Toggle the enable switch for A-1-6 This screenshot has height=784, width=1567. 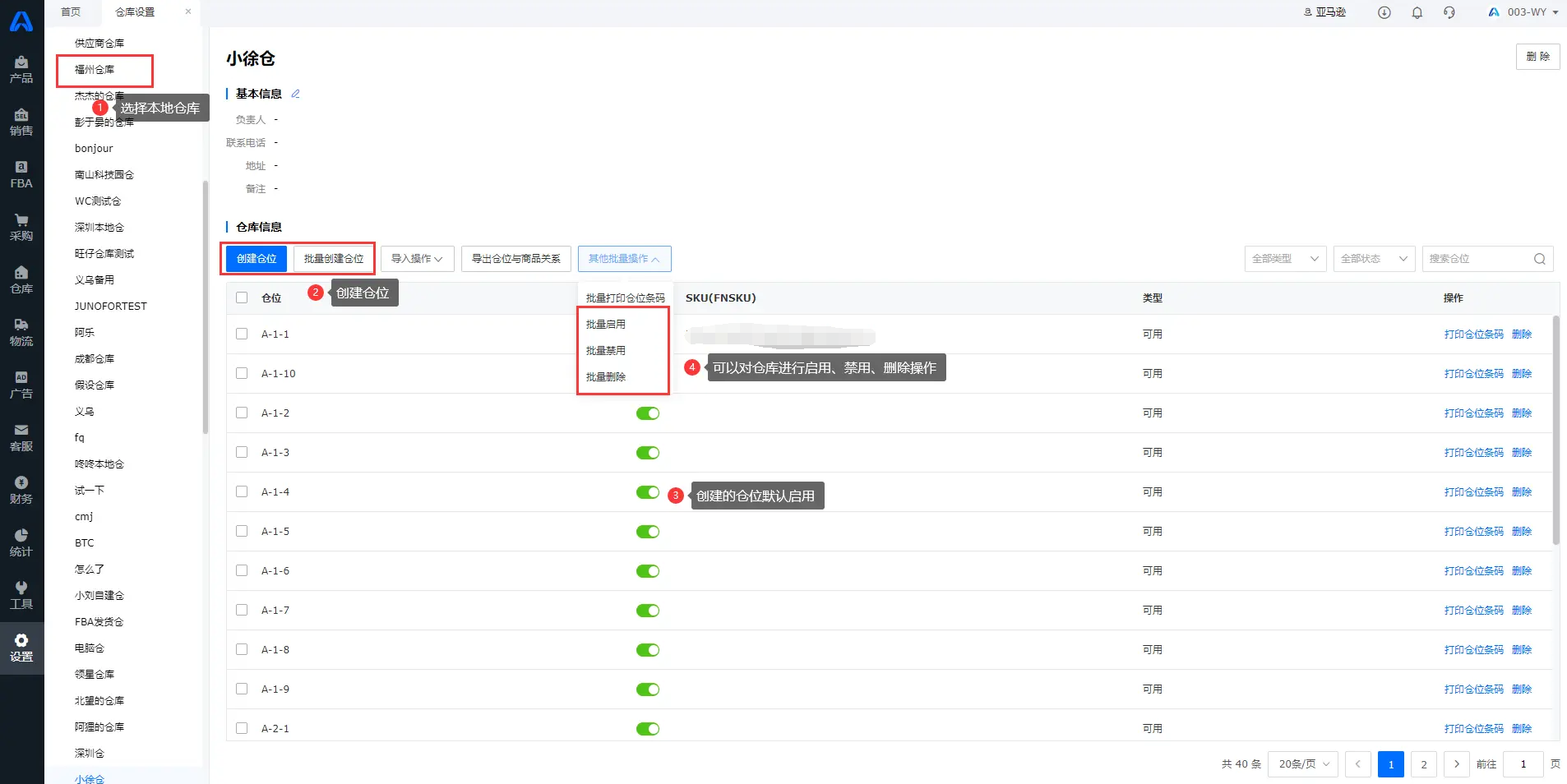click(648, 571)
